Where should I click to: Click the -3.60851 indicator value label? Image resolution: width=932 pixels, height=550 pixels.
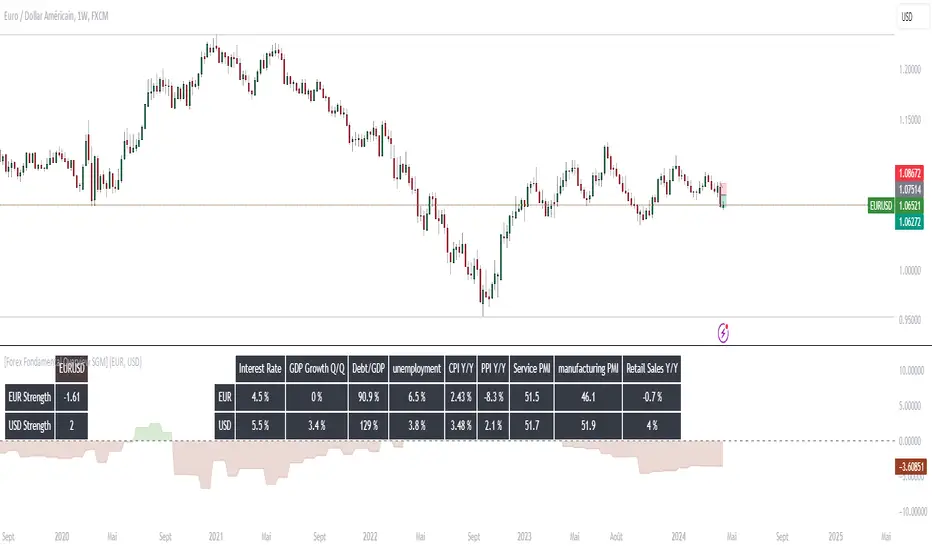click(909, 465)
